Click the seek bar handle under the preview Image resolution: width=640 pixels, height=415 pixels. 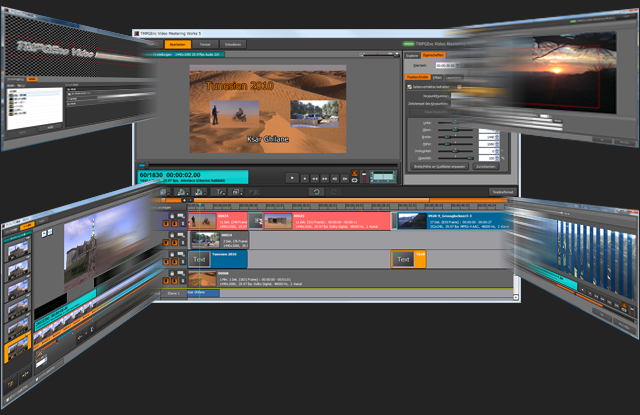(146, 165)
